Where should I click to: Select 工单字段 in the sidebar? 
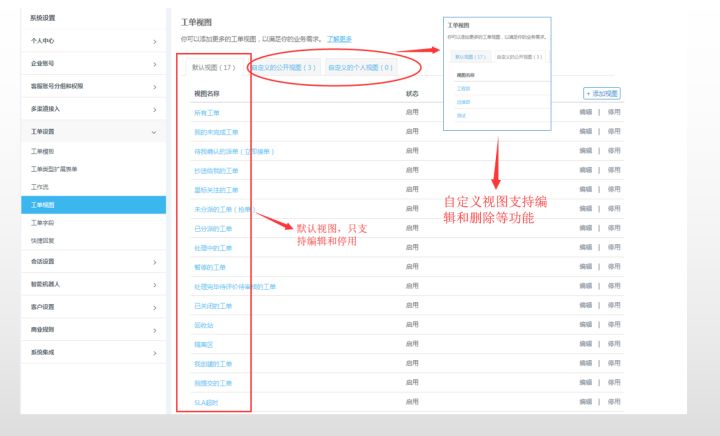point(42,223)
